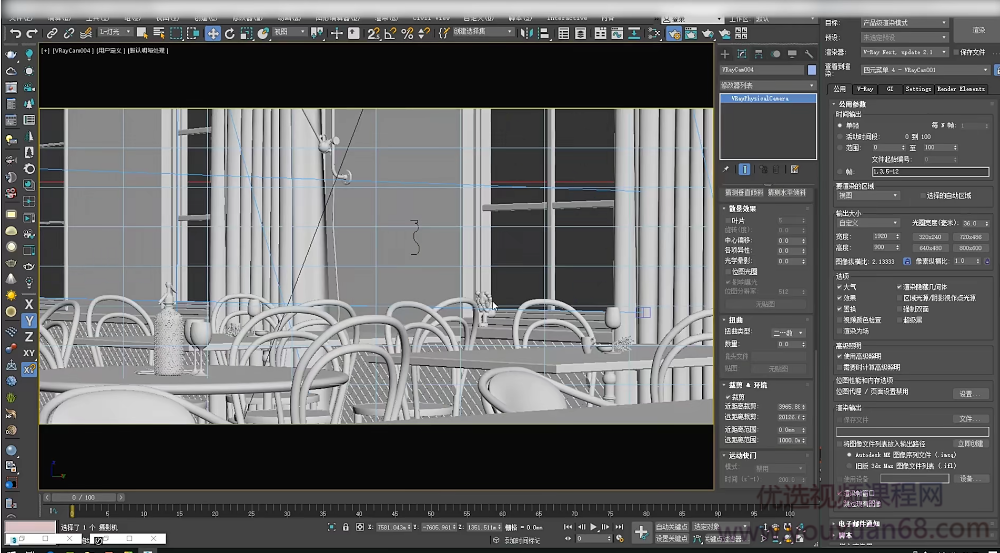Screen dimensions: 1000x553
Task: Toggle the Angle Snap icon
Action: pos(390,33)
